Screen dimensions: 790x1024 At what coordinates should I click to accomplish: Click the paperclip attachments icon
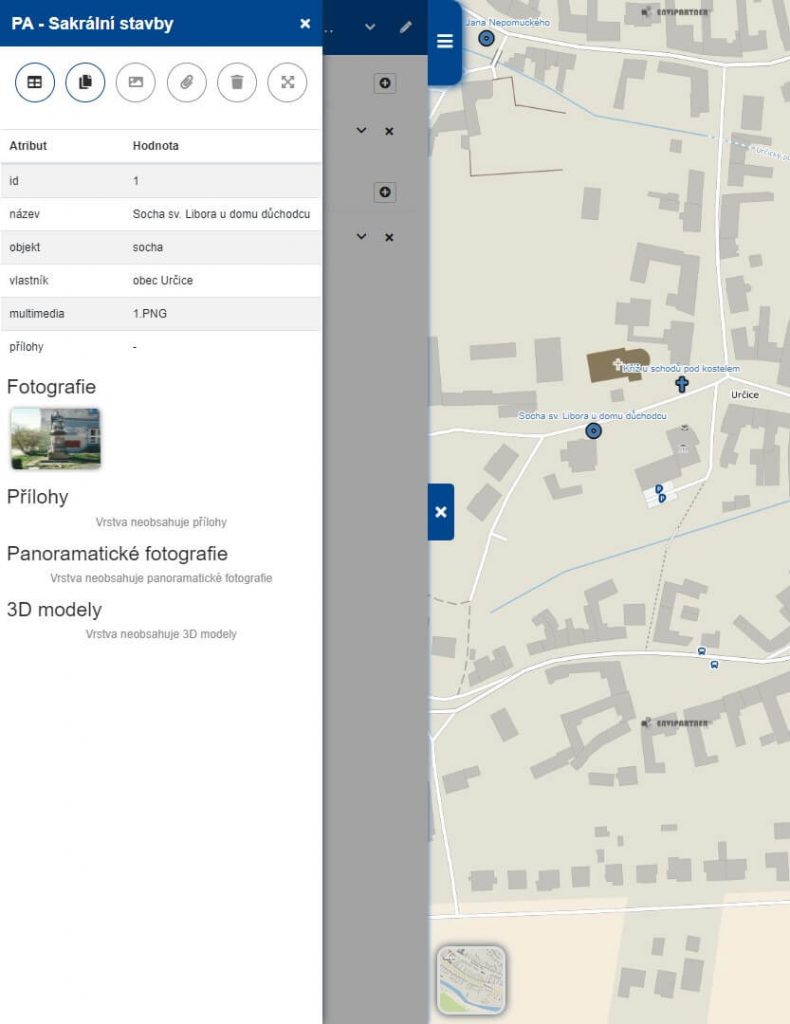(x=186, y=83)
